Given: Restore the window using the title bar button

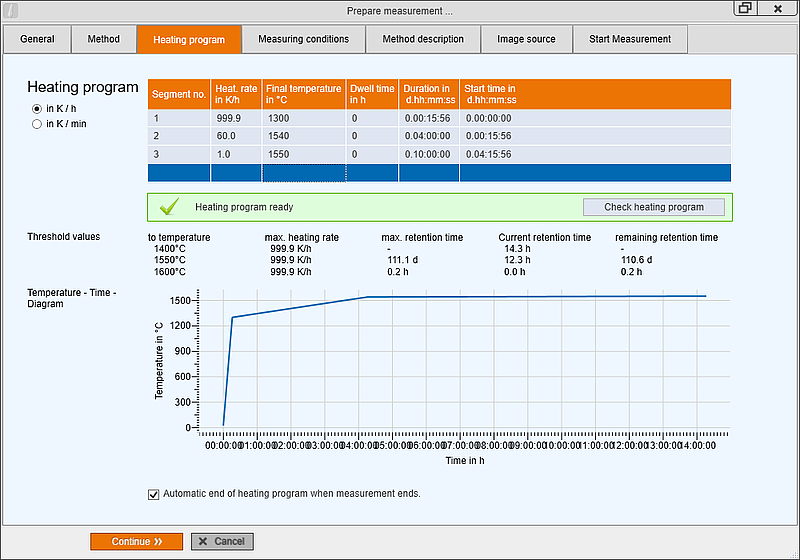Looking at the screenshot, I should pos(745,8).
